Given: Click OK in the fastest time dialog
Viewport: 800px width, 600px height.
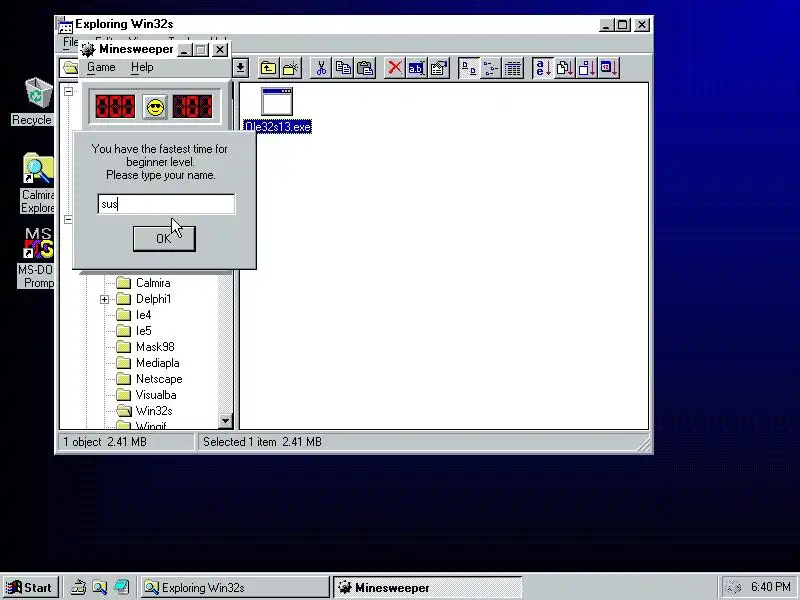Looking at the screenshot, I should point(164,238).
